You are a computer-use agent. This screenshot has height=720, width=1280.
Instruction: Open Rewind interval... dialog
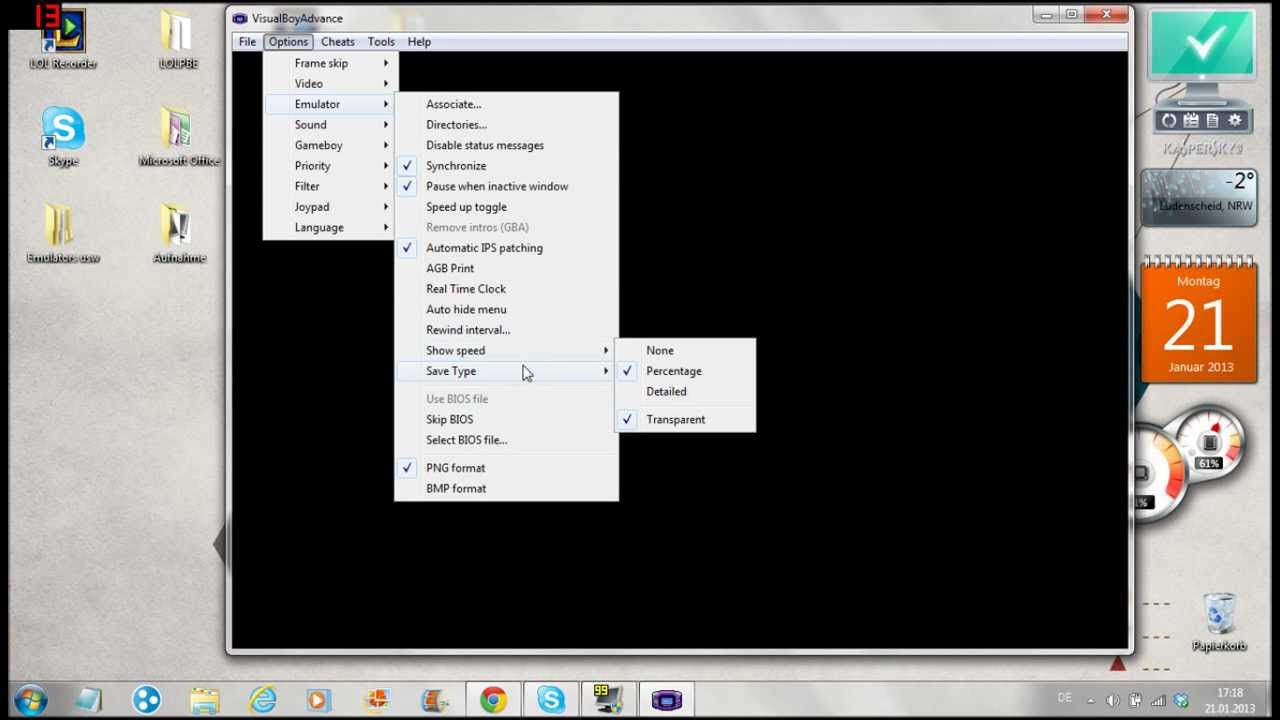pyautogui.click(x=506, y=330)
